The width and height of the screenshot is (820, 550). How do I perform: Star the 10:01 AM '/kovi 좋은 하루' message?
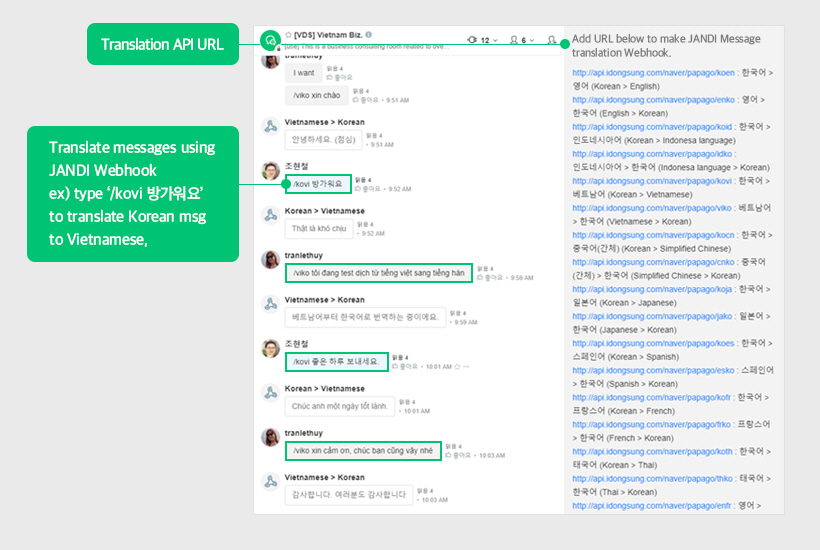pos(457,366)
